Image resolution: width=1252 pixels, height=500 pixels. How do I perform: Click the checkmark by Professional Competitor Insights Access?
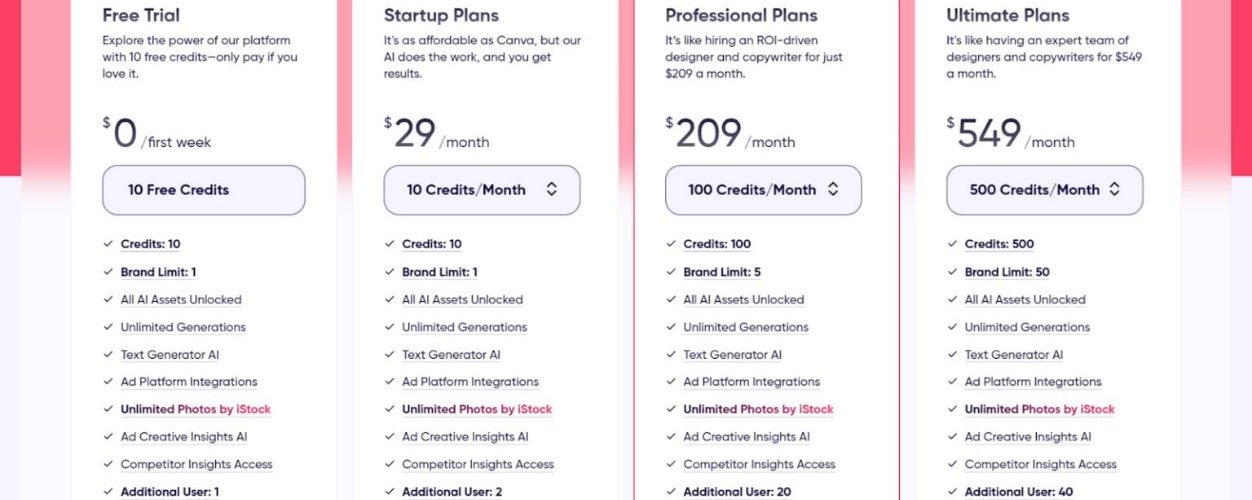(x=670, y=464)
